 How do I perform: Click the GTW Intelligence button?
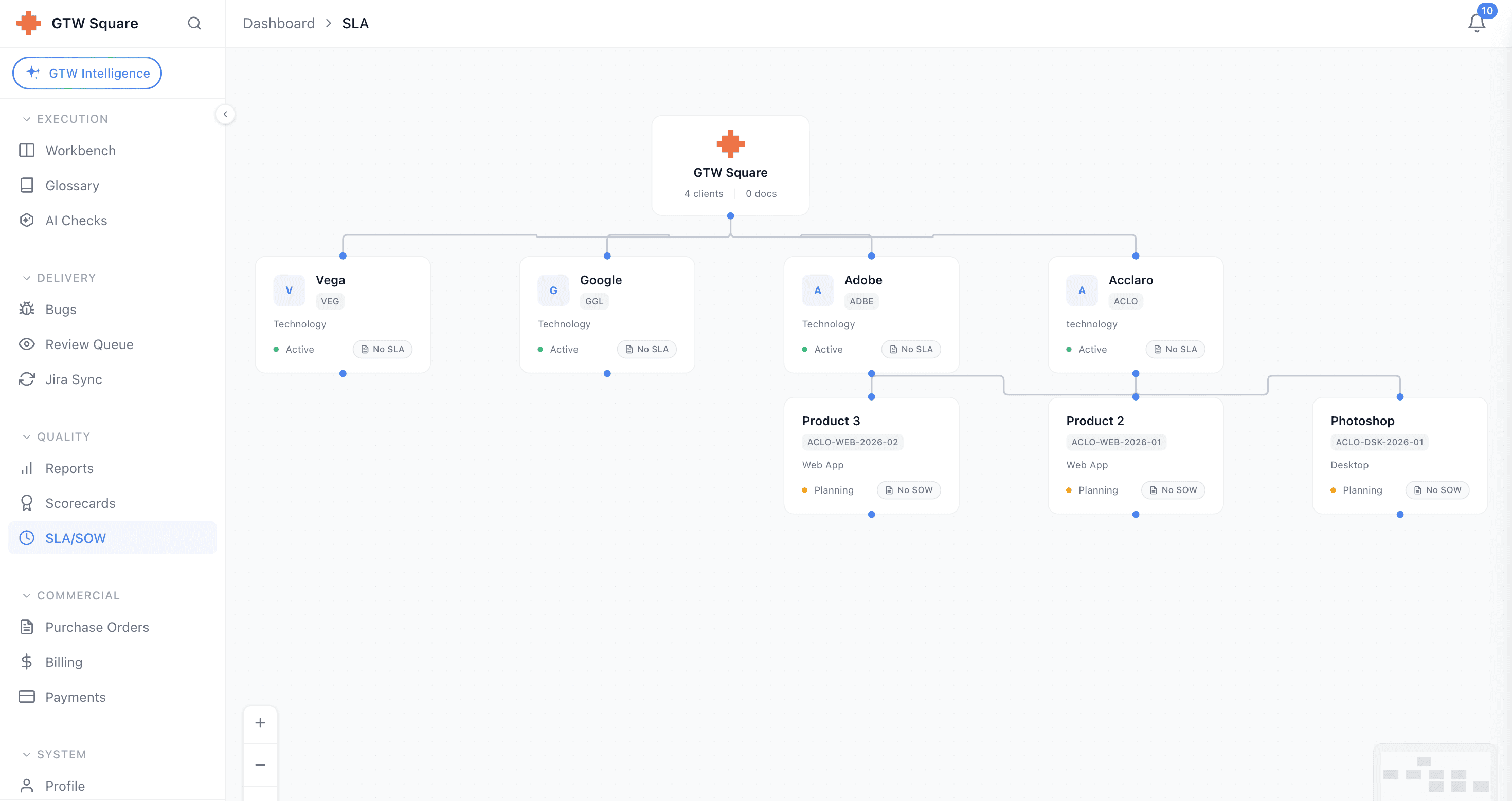click(x=87, y=74)
